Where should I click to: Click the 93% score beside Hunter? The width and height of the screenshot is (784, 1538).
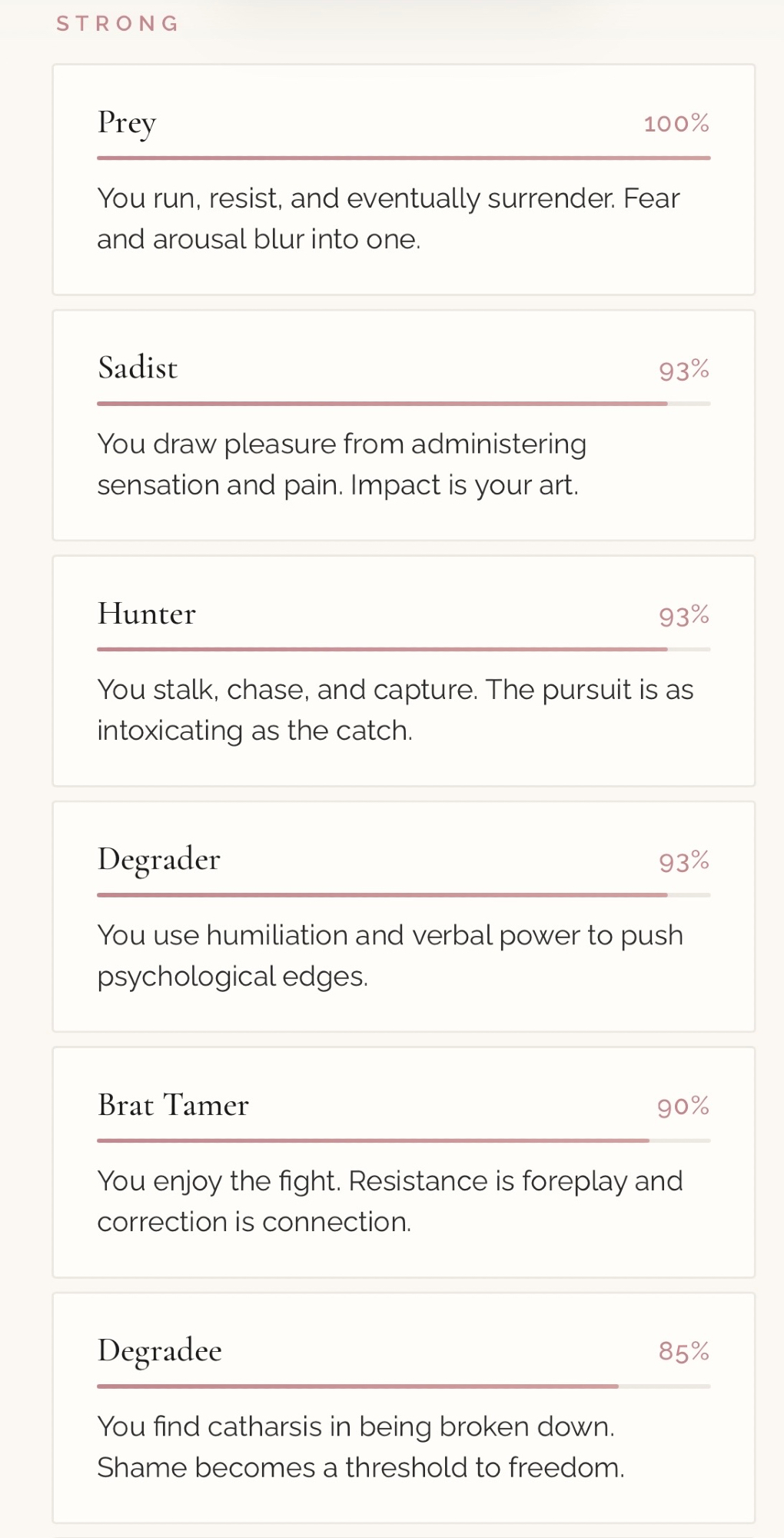(x=683, y=615)
